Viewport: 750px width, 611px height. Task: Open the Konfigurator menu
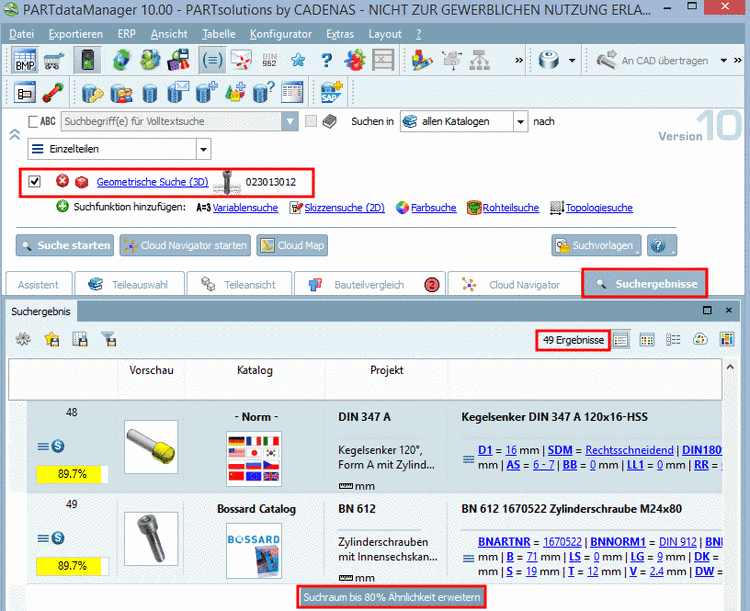(281, 34)
